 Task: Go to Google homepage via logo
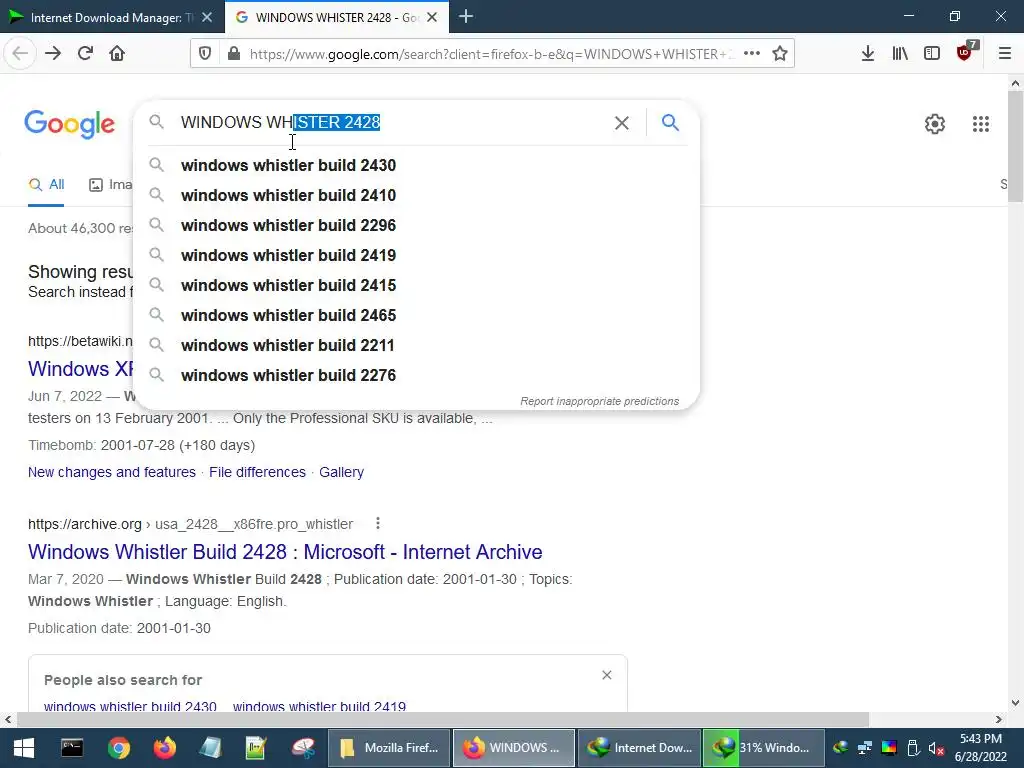[x=69, y=124]
